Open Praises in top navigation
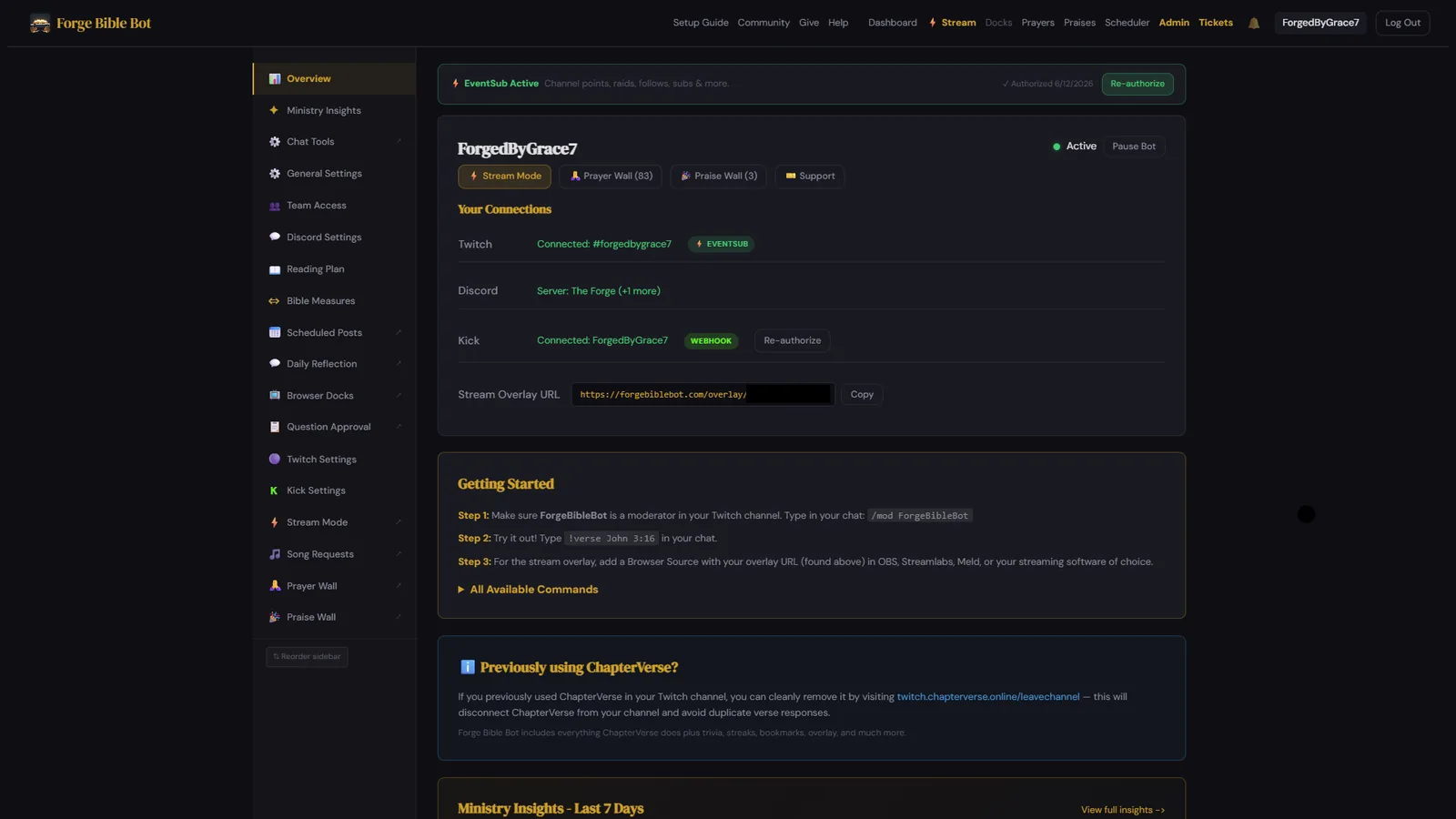This screenshot has width=1456, height=819. click(x=1079, y=23)
